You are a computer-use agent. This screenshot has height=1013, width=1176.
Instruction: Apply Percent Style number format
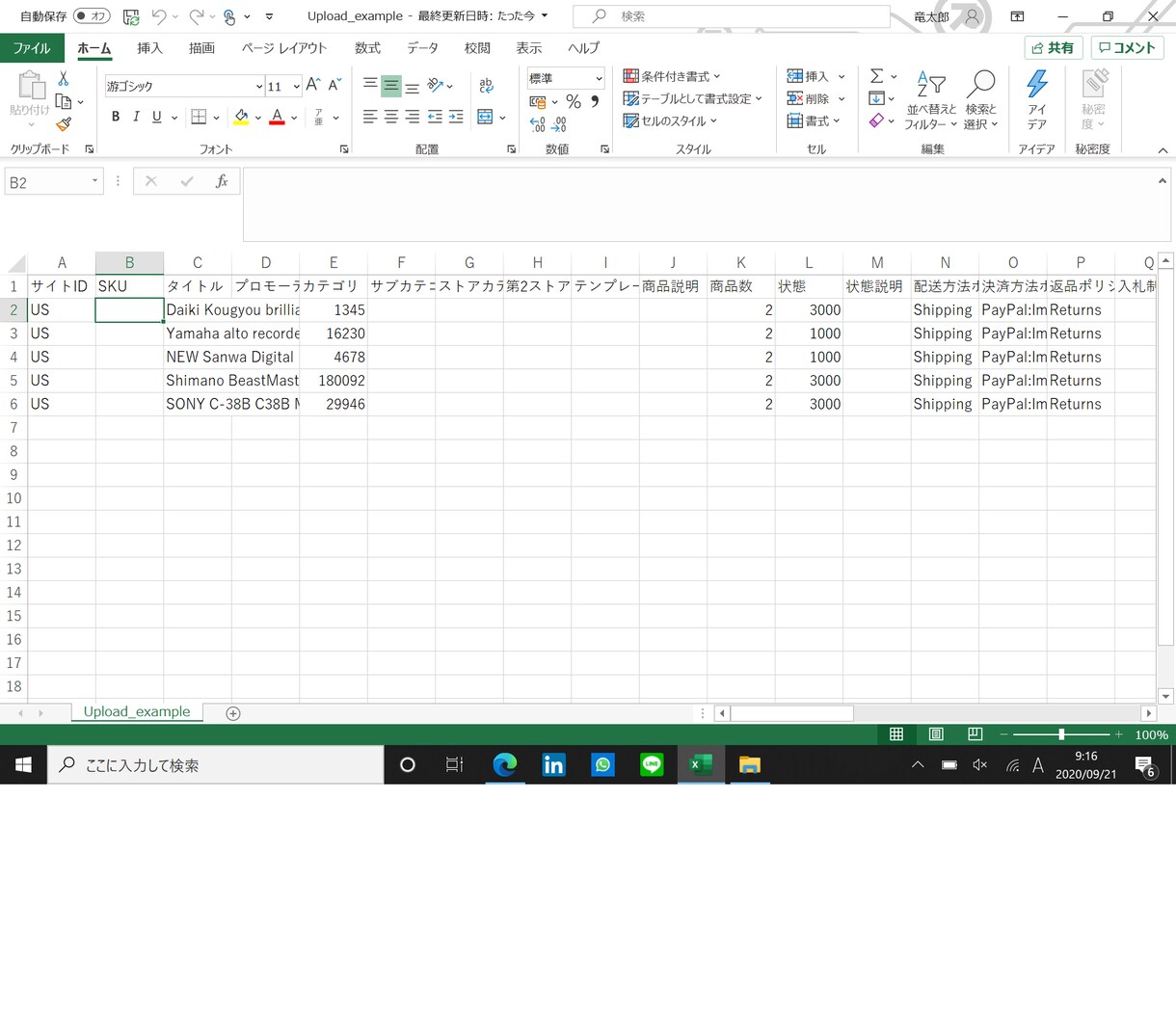point(574,101)
